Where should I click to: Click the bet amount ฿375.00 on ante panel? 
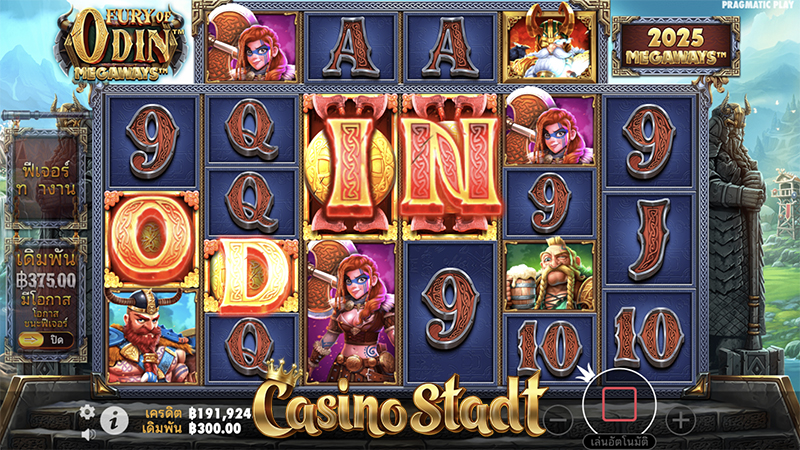(x=46, y=280)
